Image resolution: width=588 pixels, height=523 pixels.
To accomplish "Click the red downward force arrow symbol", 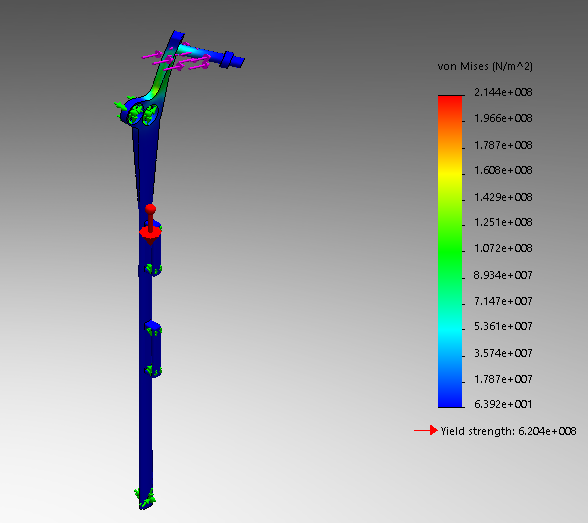I will [x=150, y=234].
